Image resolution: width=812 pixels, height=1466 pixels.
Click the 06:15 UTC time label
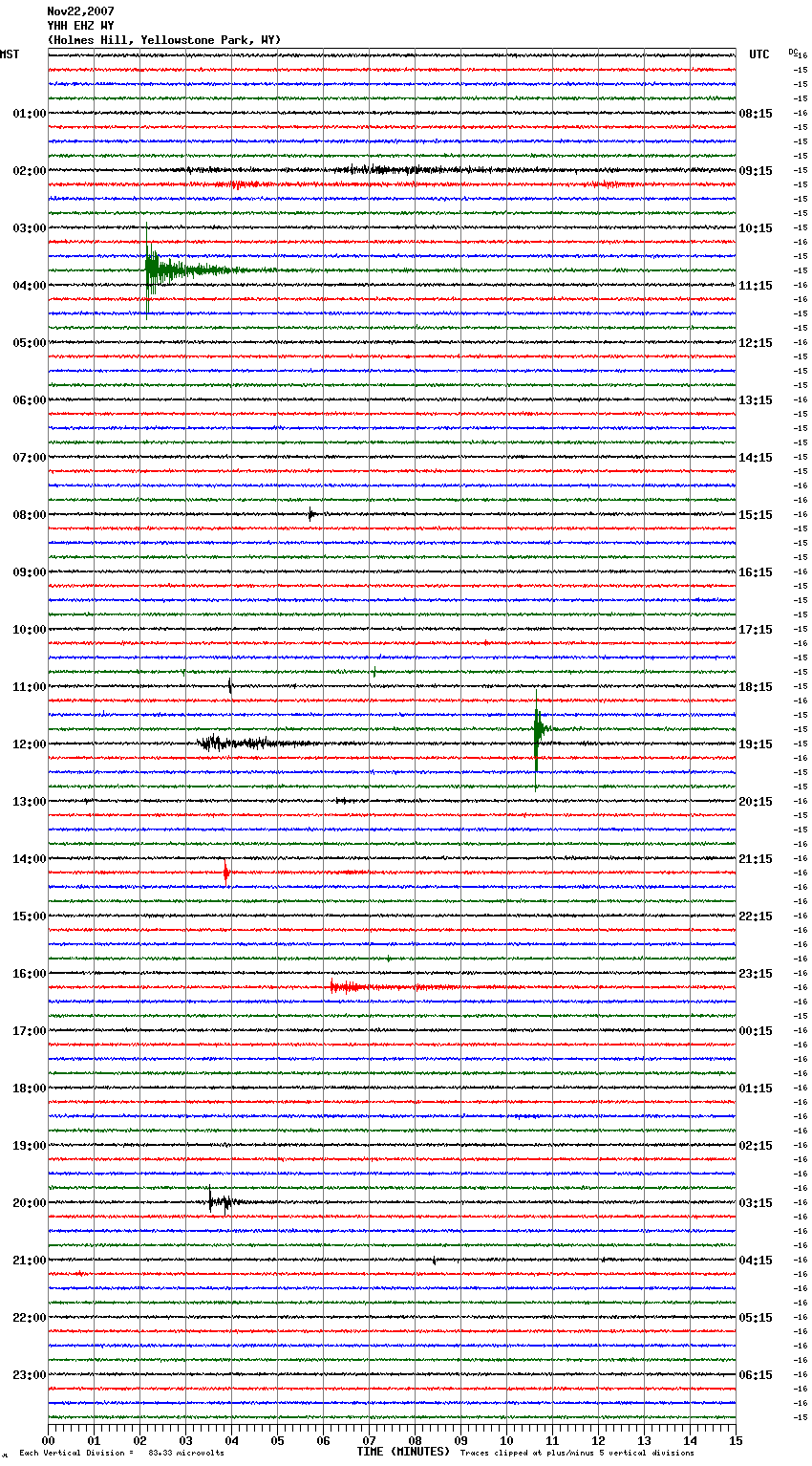pos(756,1375)
